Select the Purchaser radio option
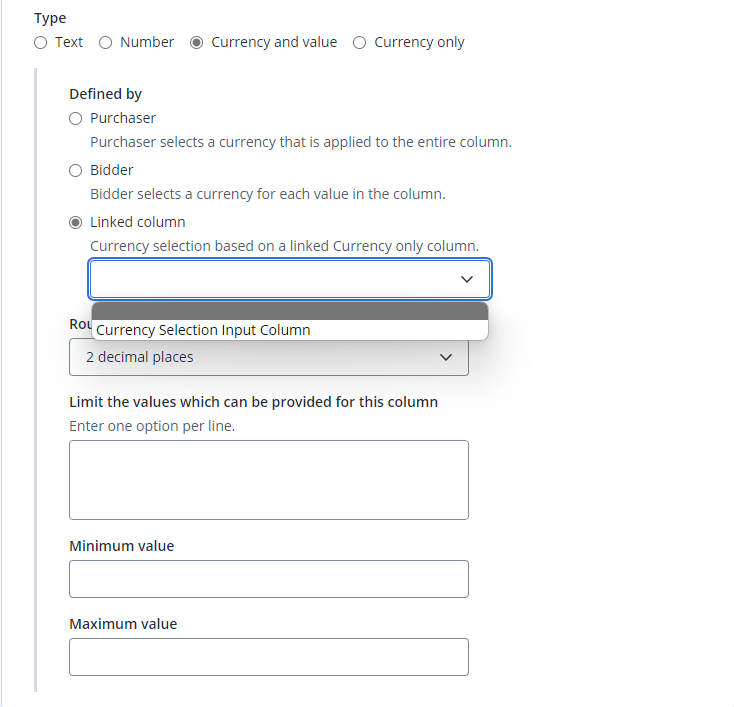The height and width of the screenshot is (707, 734). (x=75, y=118)
